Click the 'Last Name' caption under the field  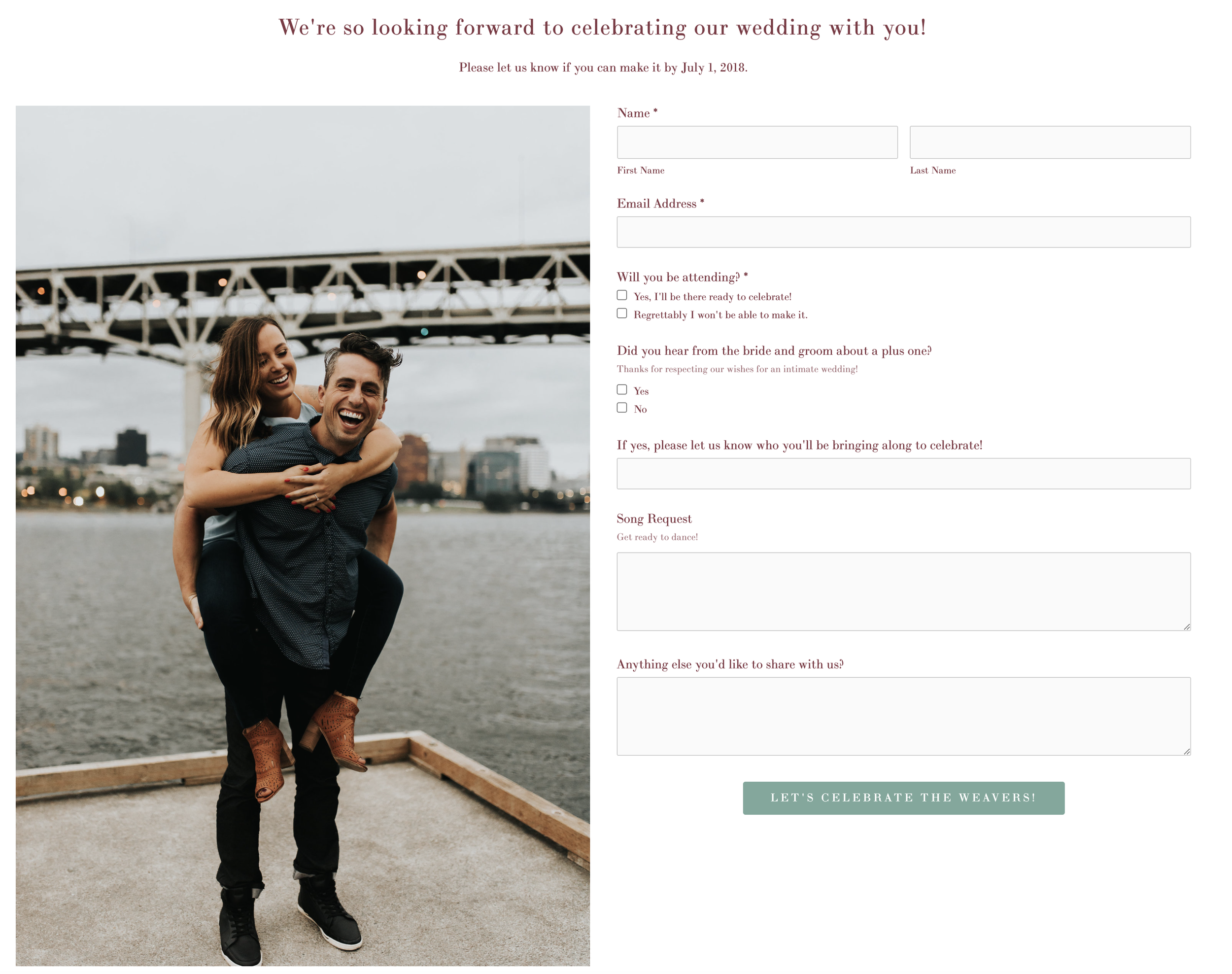tap(933, 171)
